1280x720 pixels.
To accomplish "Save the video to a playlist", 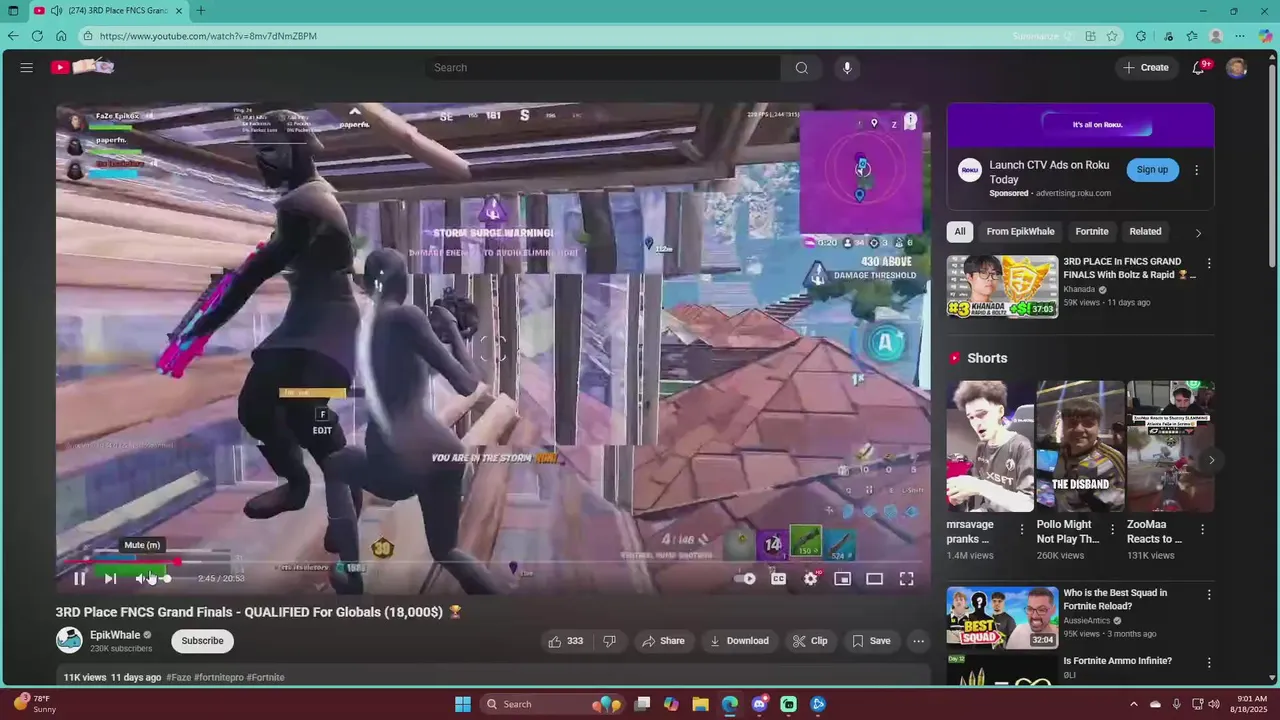I will pos(870,641).
